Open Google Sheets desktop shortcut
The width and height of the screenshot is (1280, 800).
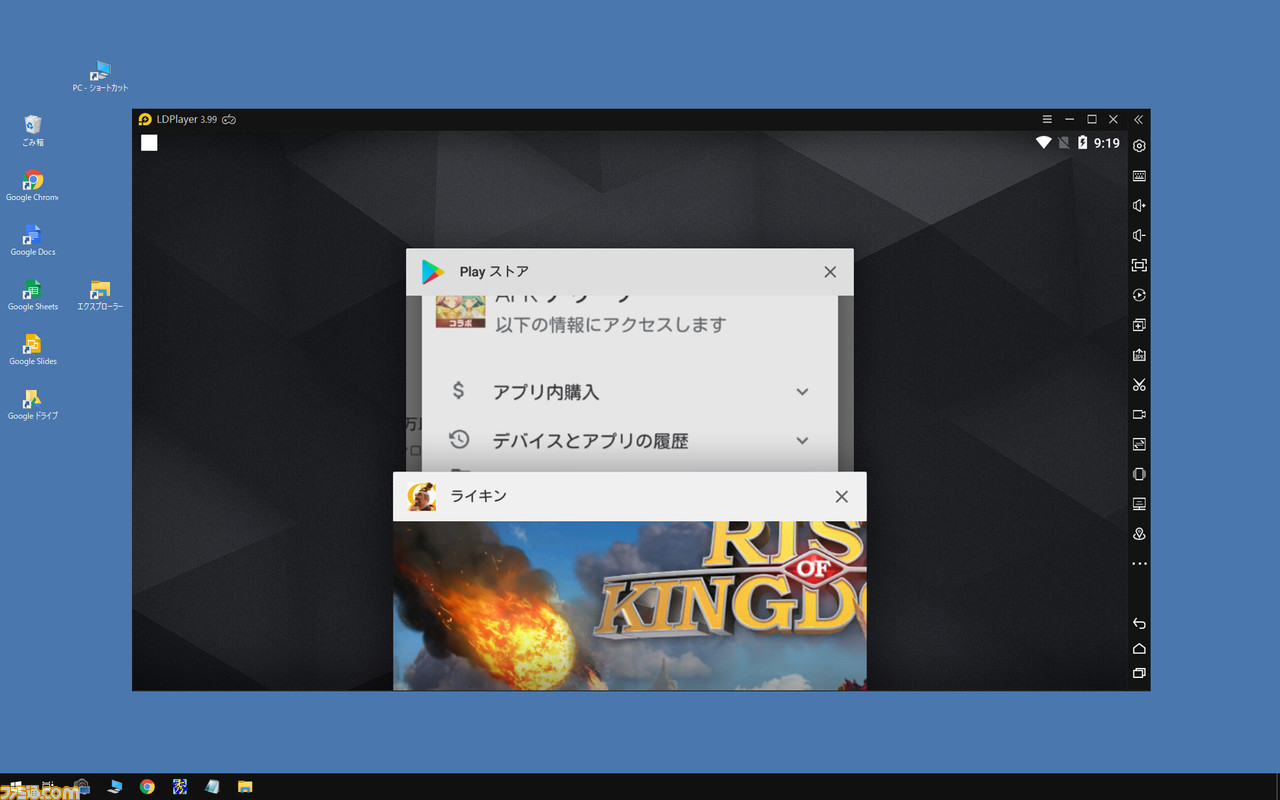(x=33, y=295)
